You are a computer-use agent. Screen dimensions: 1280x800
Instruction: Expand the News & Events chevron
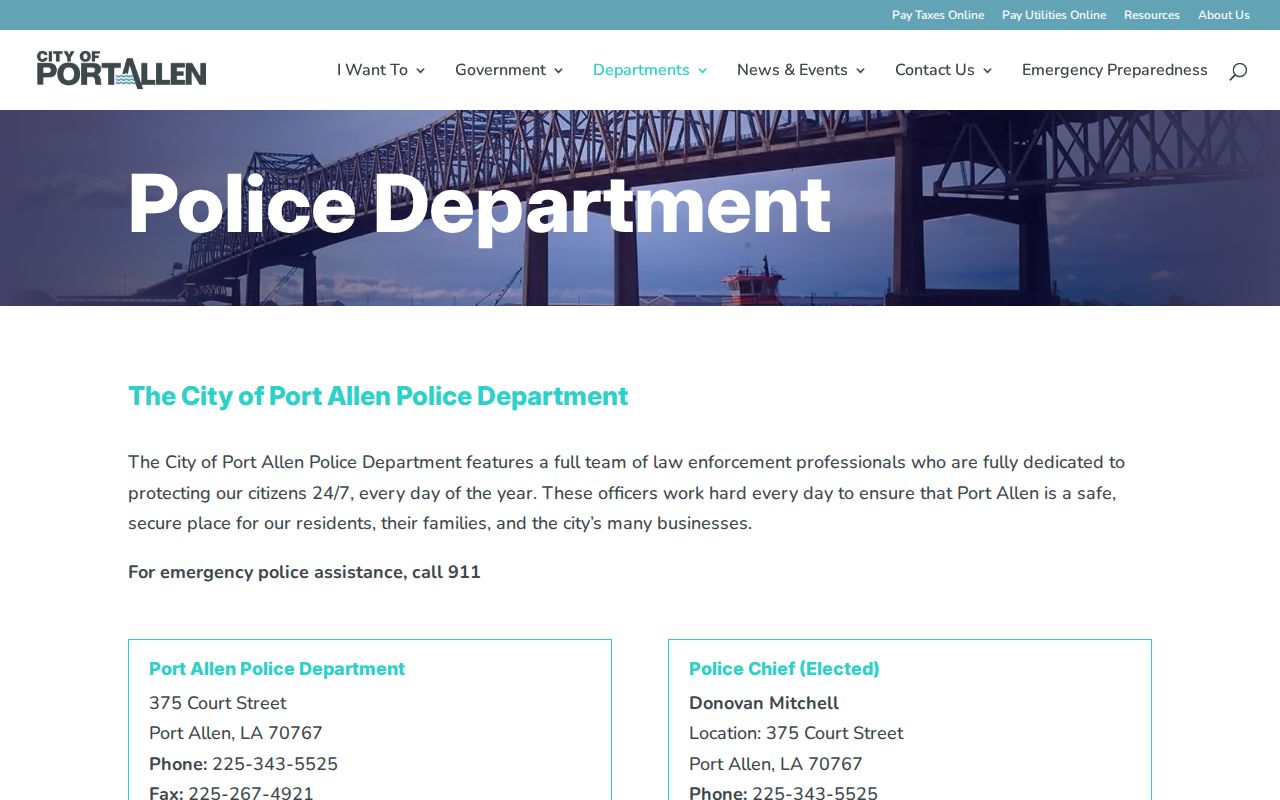pos(860,71)
